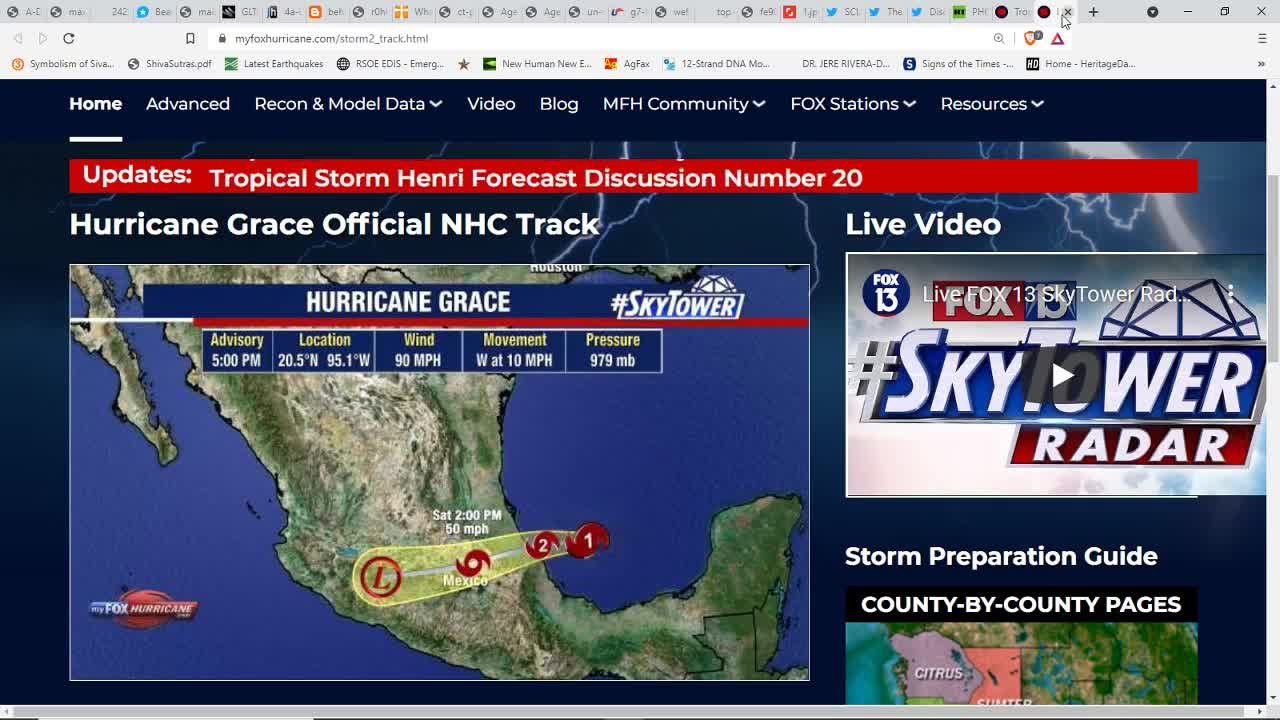Switch to the beh... Blogger tab
This screenshot has width=1280, height=720.
tap(326, 12)
